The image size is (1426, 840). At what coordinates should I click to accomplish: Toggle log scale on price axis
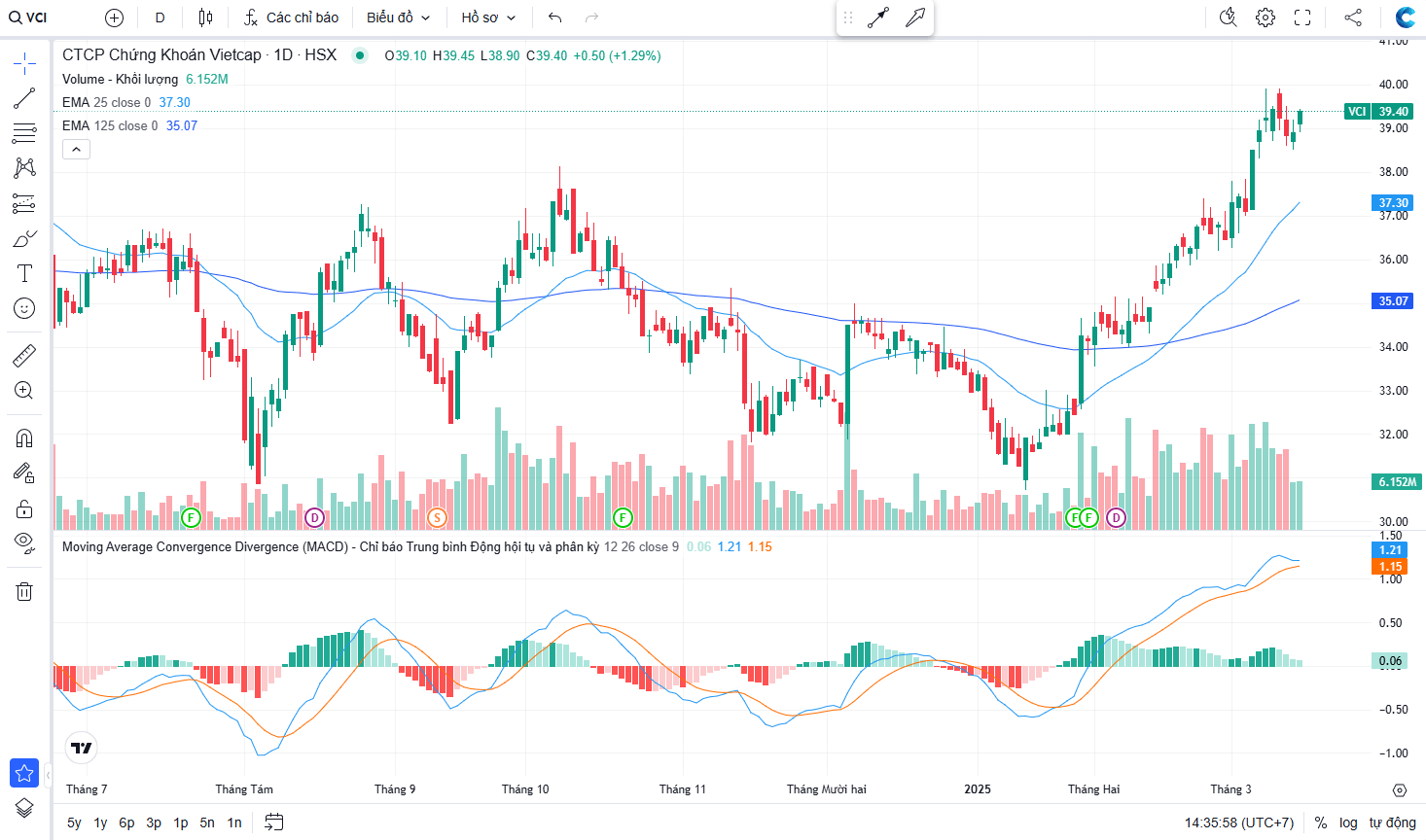pos(1347,822)
